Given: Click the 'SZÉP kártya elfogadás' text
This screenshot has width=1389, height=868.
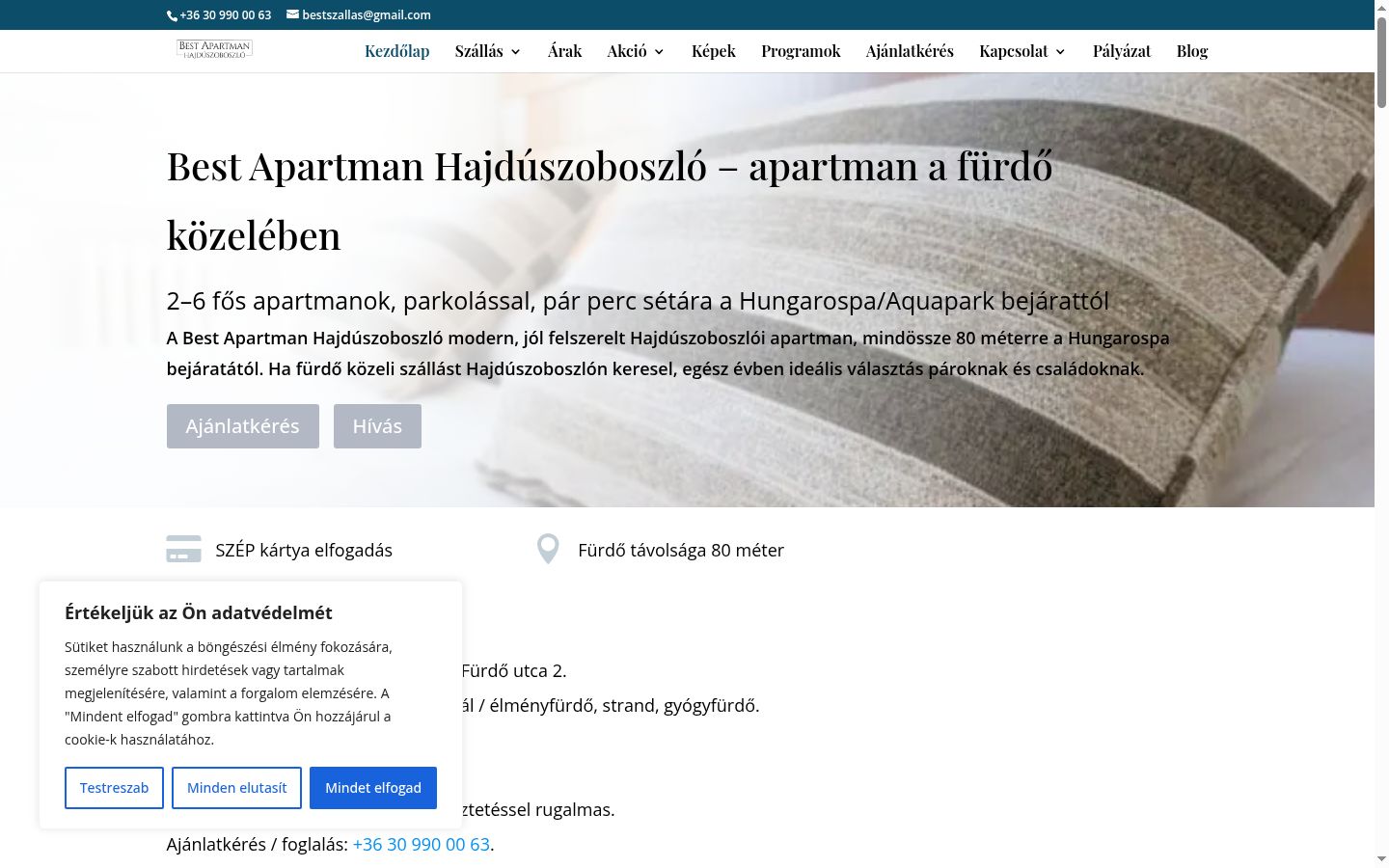Looking at the screenshot, I should [x=304, y=550].
